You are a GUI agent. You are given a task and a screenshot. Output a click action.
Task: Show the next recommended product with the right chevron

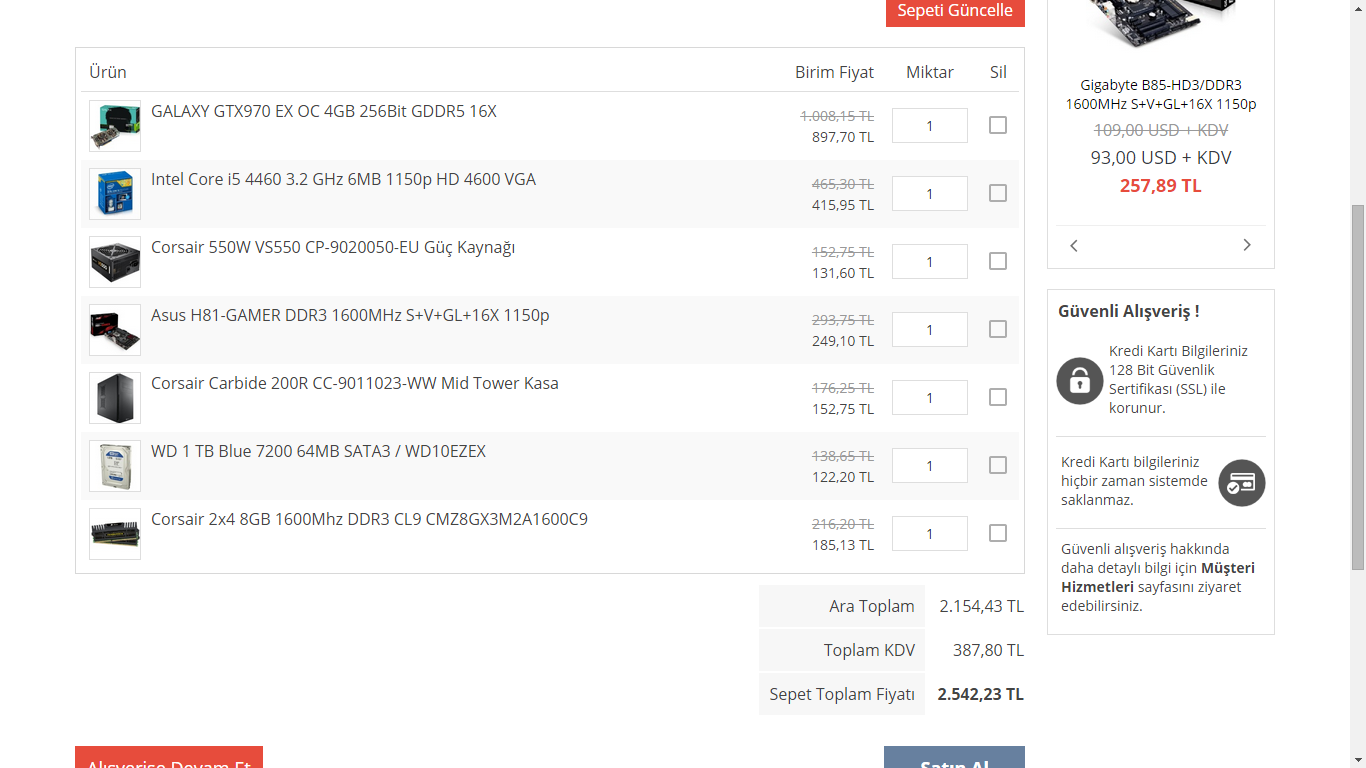pyautogui.click(x=1247, y=246)
